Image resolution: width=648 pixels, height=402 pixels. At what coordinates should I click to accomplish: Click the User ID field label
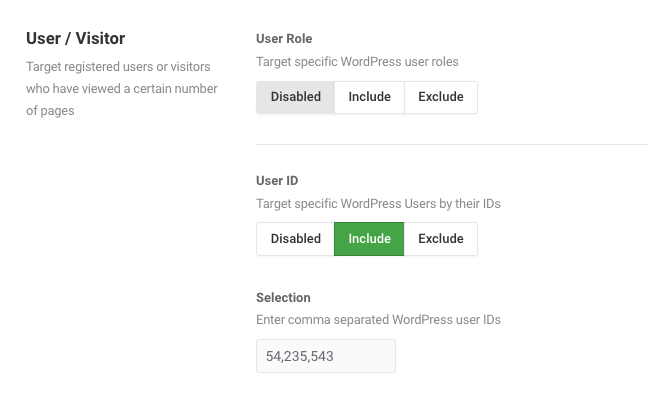(x=277, y=181)
